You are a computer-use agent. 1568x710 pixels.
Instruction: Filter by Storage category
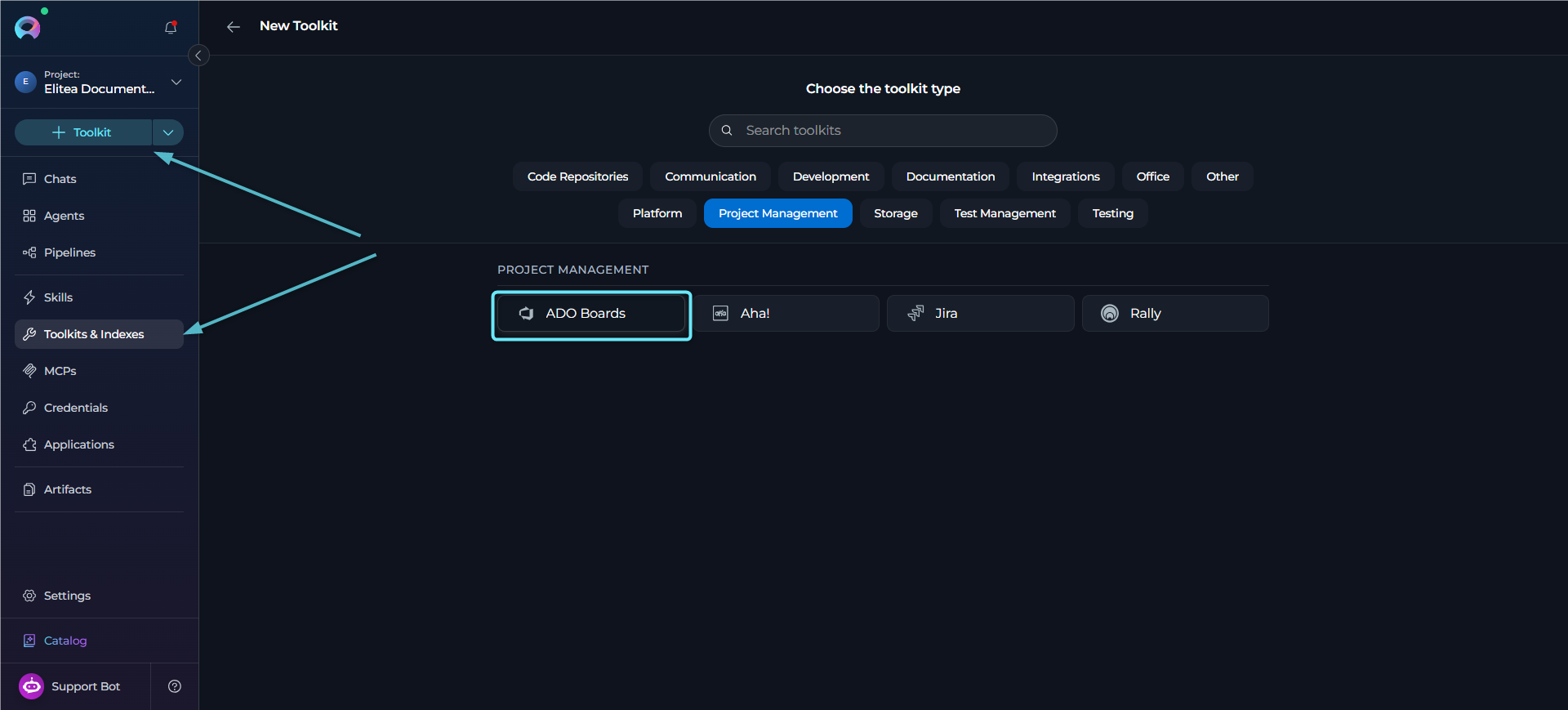click(896, 213)
